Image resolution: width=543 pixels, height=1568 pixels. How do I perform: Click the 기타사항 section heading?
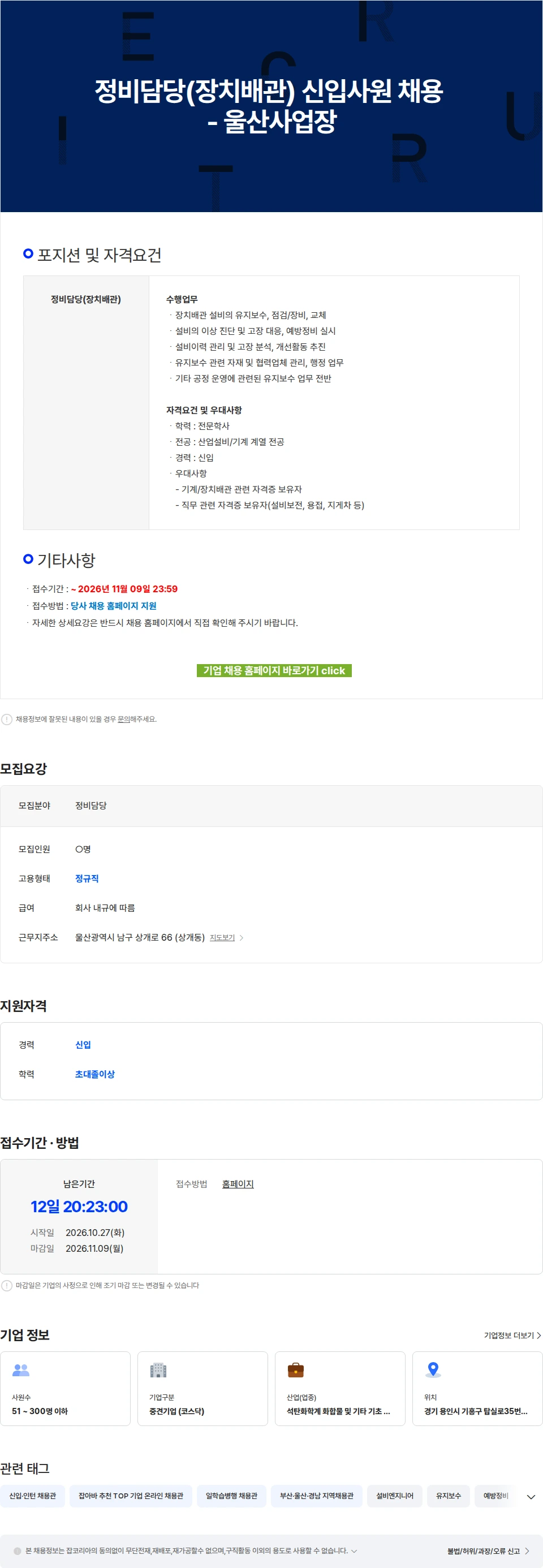coord(66,560)
